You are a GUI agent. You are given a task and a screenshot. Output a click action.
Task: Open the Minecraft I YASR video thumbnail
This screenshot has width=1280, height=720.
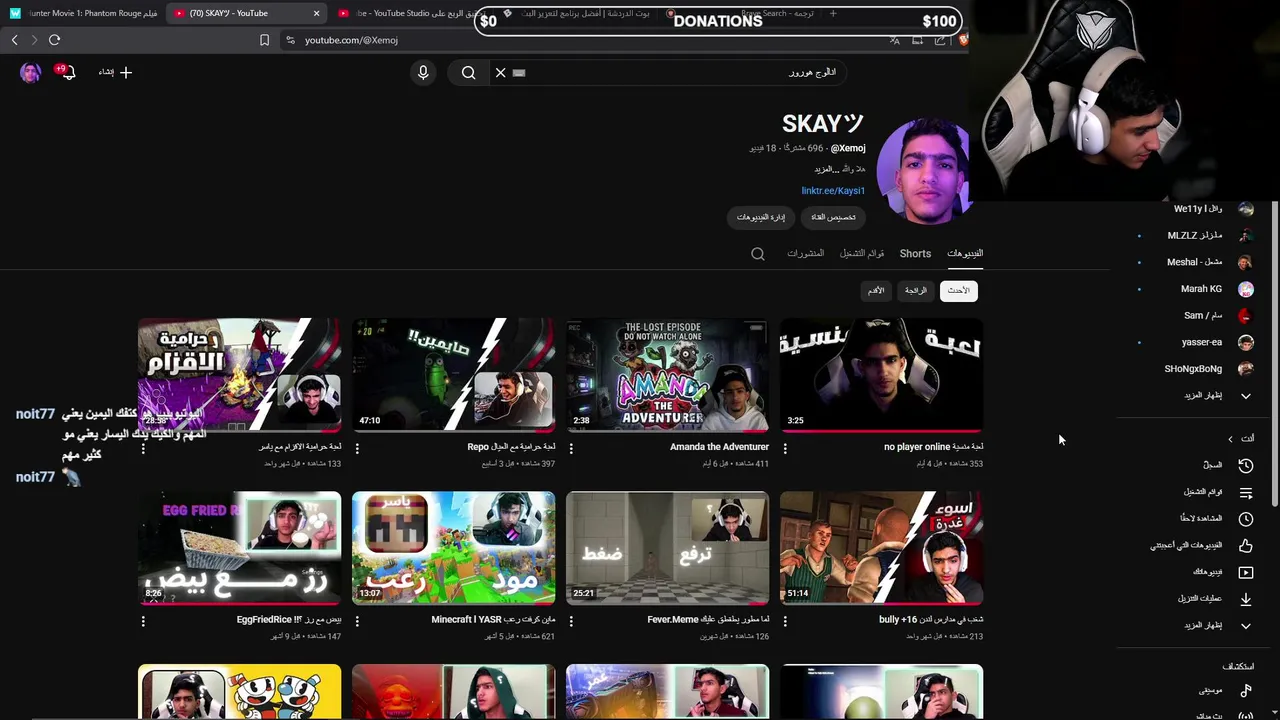point(453,548)
